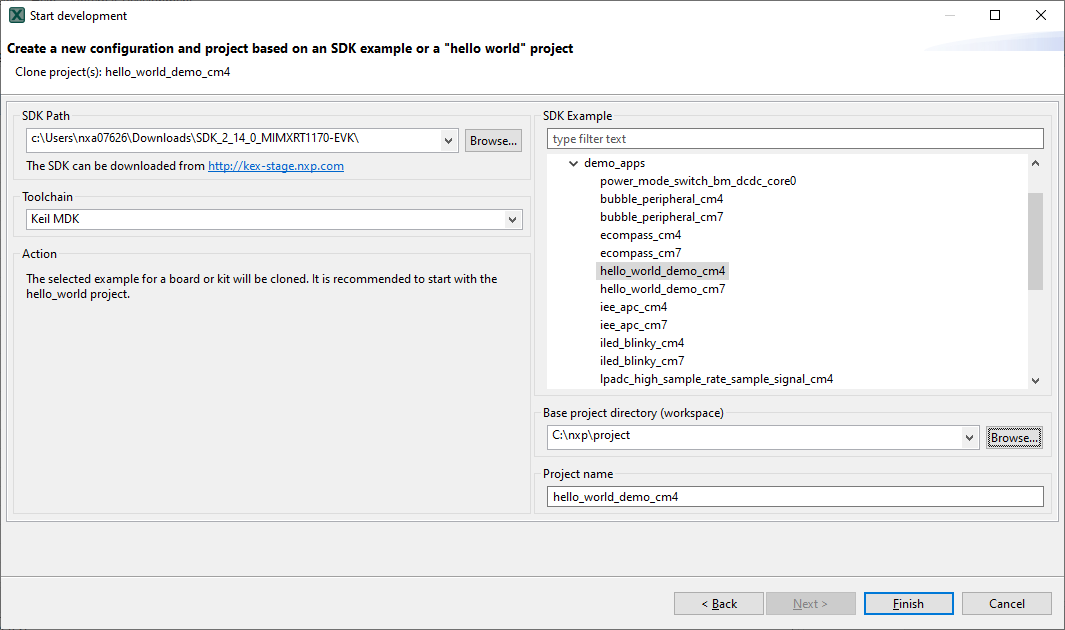Image resolution: width=1065 pixels, height=630 pixels.
Task: Go back to the previous wizard page
Action: coord(718,603)
